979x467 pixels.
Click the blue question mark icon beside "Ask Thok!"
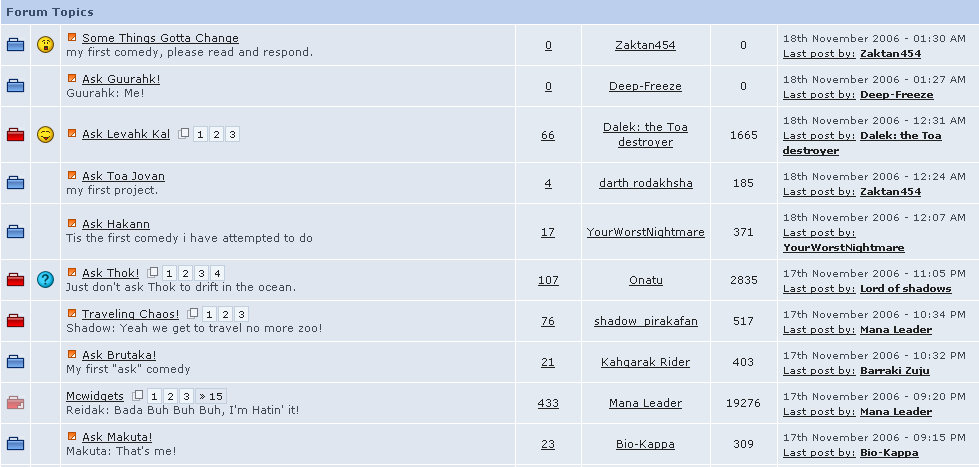(45, 280)
